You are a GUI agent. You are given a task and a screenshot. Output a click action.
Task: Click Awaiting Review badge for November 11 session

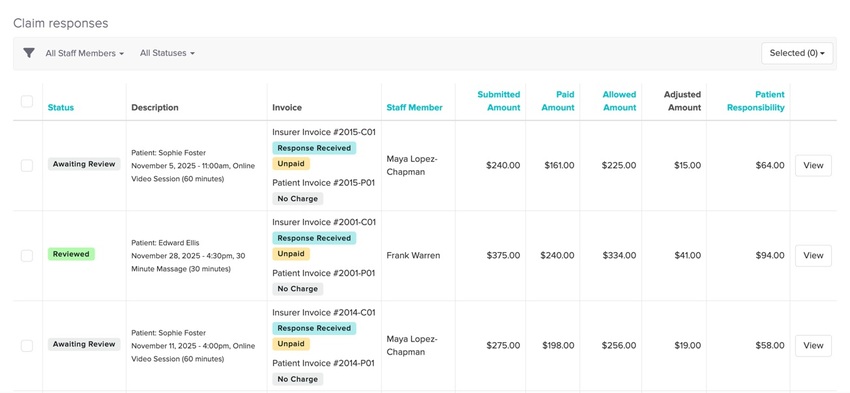click(84, 344)
